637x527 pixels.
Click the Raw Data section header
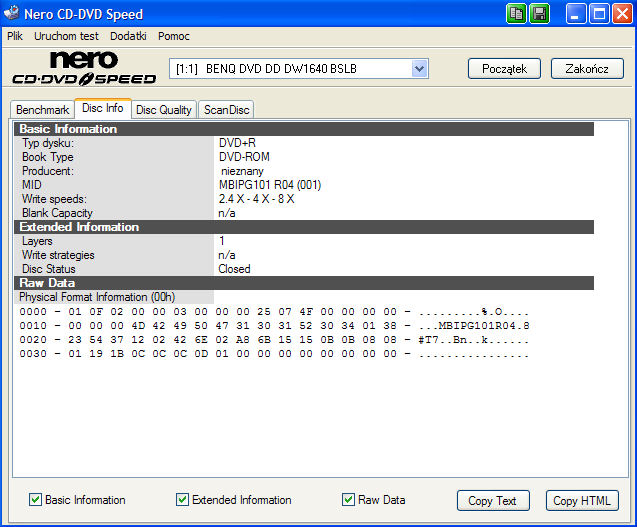tap(304, 283)
